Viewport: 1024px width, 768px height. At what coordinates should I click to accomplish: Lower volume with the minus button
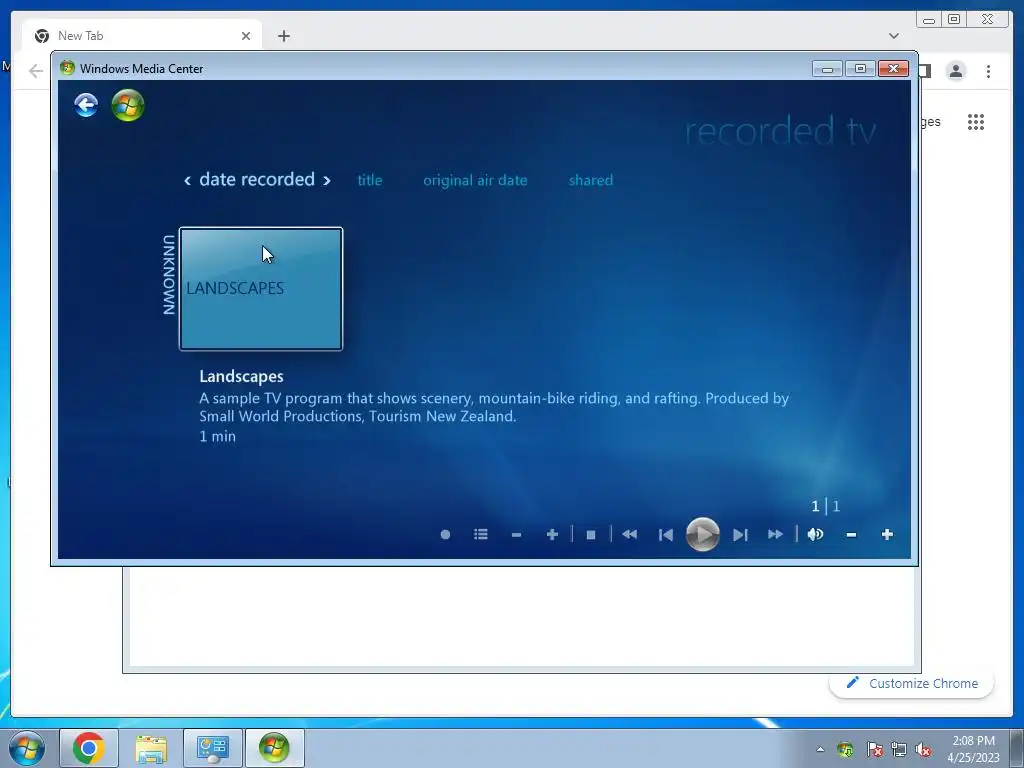click(x=851, y=535)
